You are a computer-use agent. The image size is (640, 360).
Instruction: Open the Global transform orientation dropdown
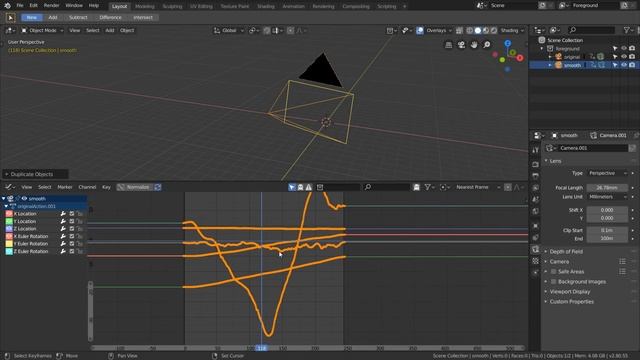(229, 31)
